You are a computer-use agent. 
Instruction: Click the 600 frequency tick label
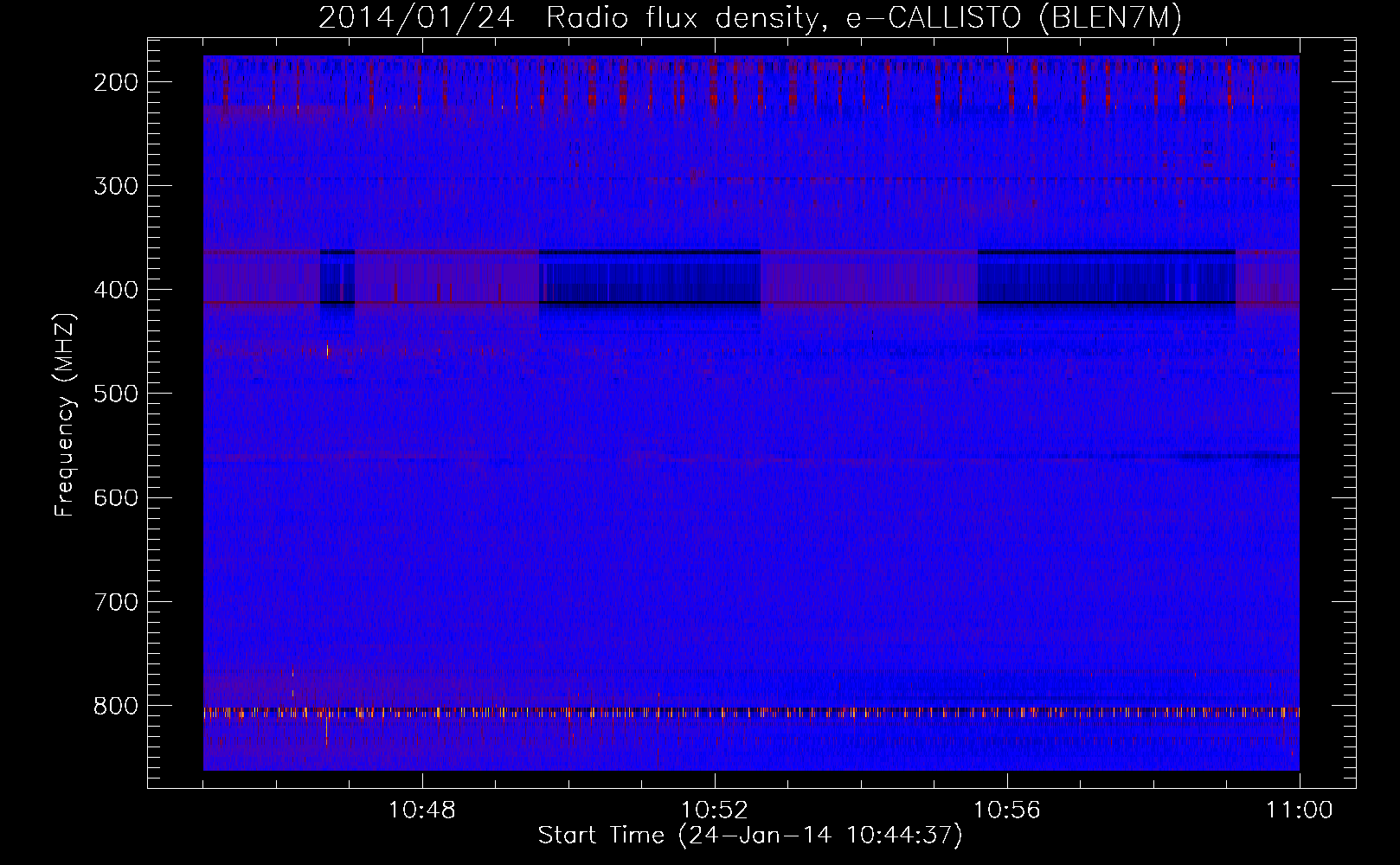coord(116,497)
